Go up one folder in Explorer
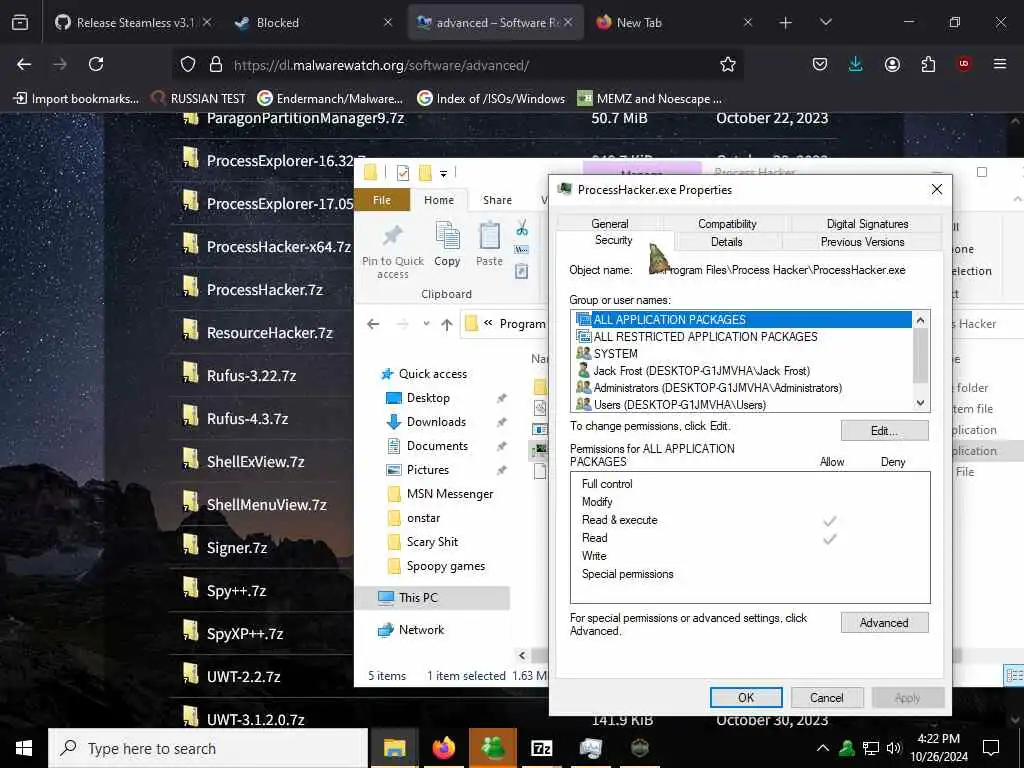Viewport: 1024px width, 768px height. [447, 324]
